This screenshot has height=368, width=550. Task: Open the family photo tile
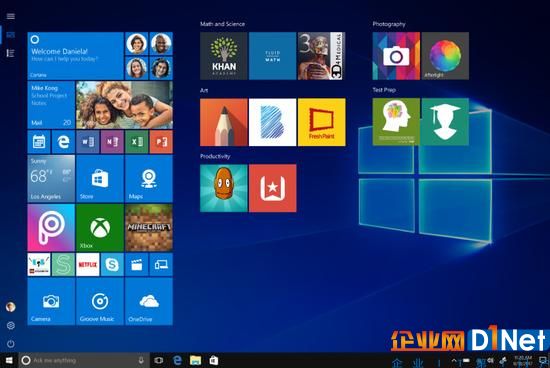coord(124,105)
